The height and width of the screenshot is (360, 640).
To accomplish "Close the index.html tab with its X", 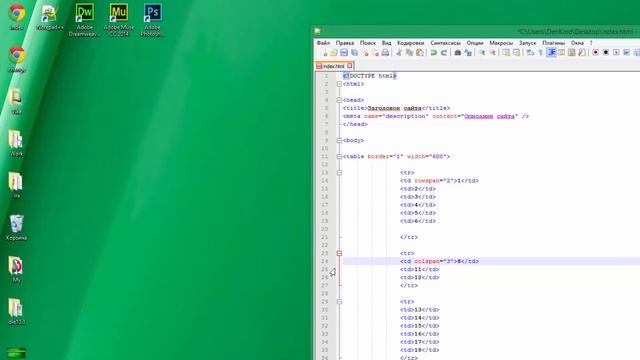I will [350, 66].
